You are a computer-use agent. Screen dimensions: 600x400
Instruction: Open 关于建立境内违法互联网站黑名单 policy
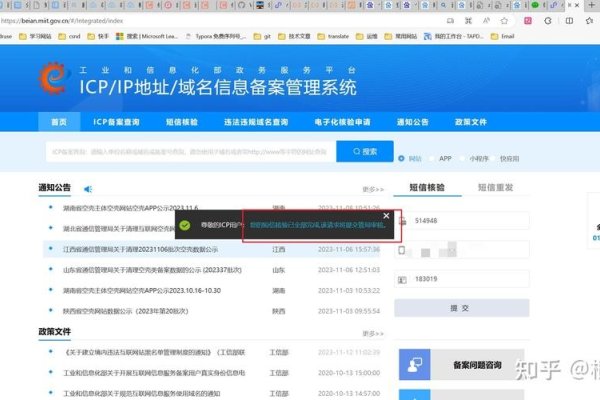pos(154,352)
